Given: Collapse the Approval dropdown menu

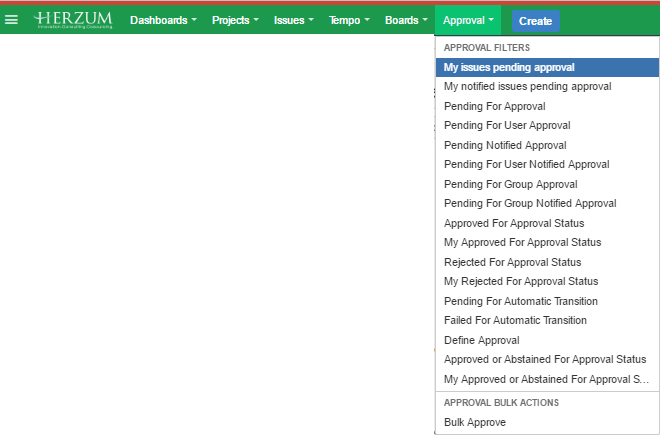Looking at the screenshot, I should [x=468, y=20].
